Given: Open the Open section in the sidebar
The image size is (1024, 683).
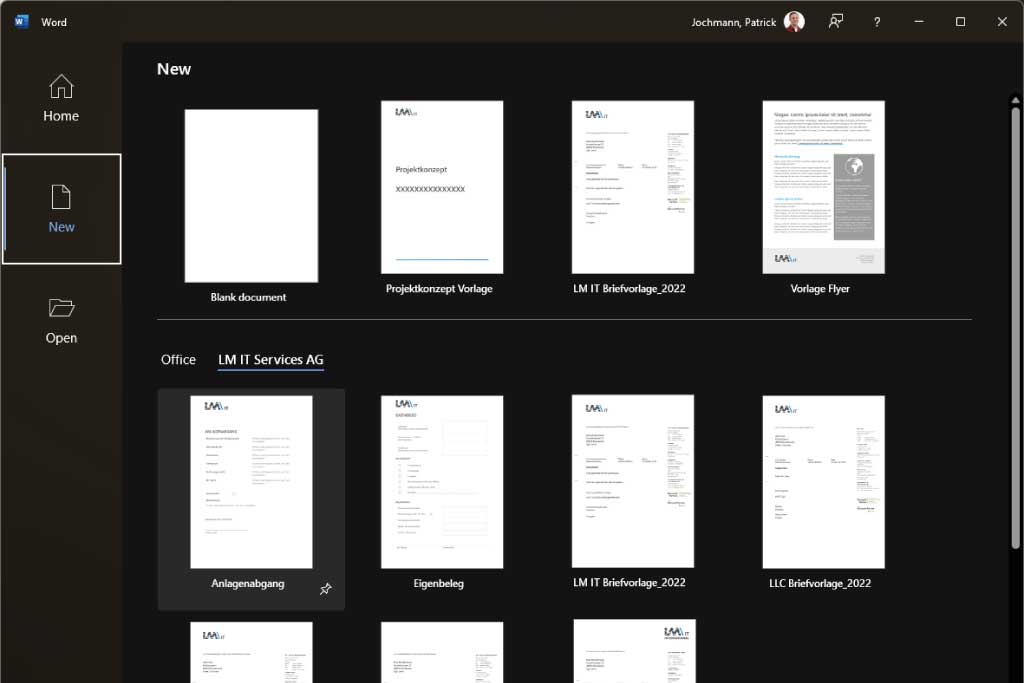Looking at the screenshot, I should tap(60, 320).
